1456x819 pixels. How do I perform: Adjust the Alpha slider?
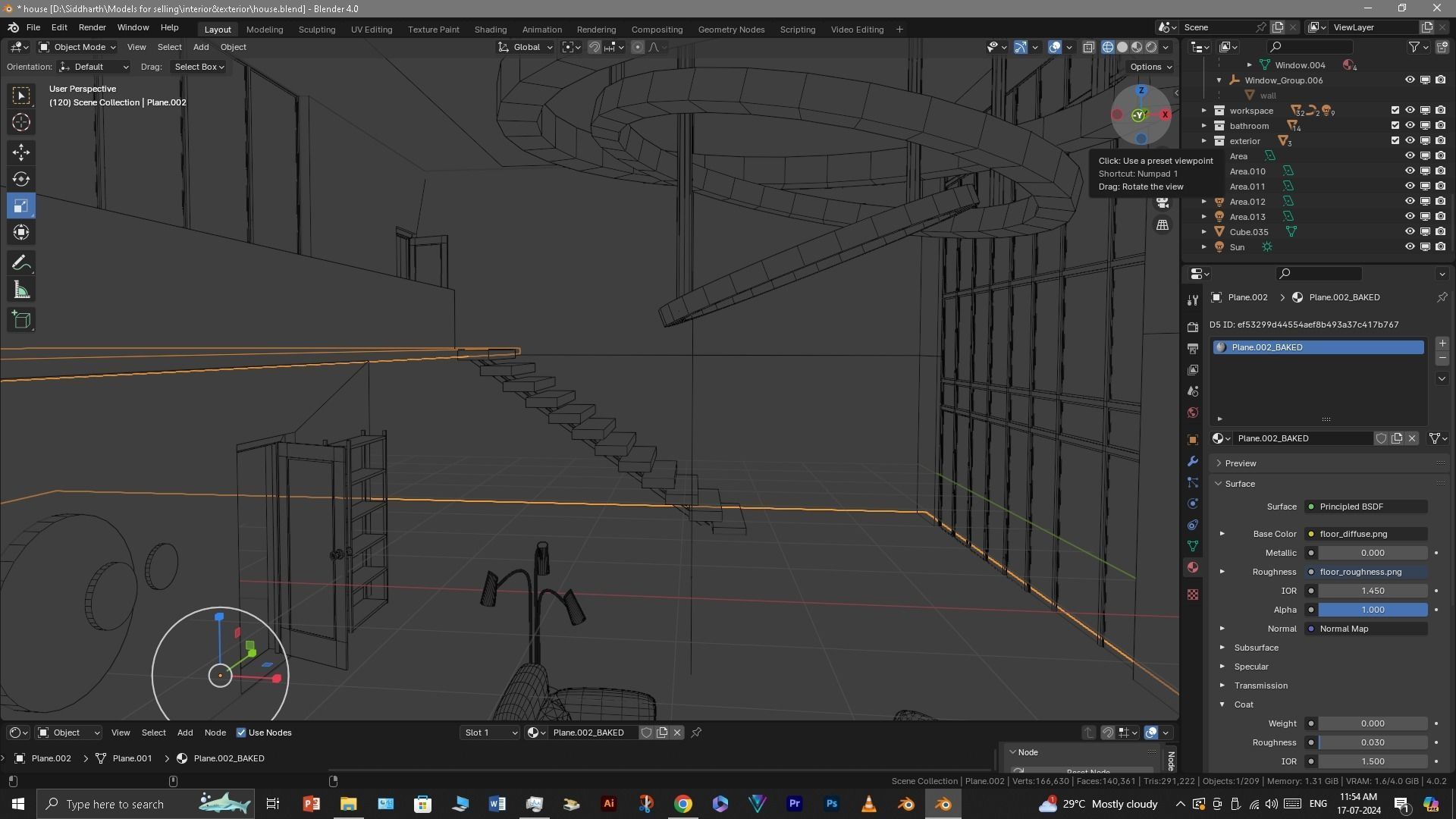click(1373, 610)
